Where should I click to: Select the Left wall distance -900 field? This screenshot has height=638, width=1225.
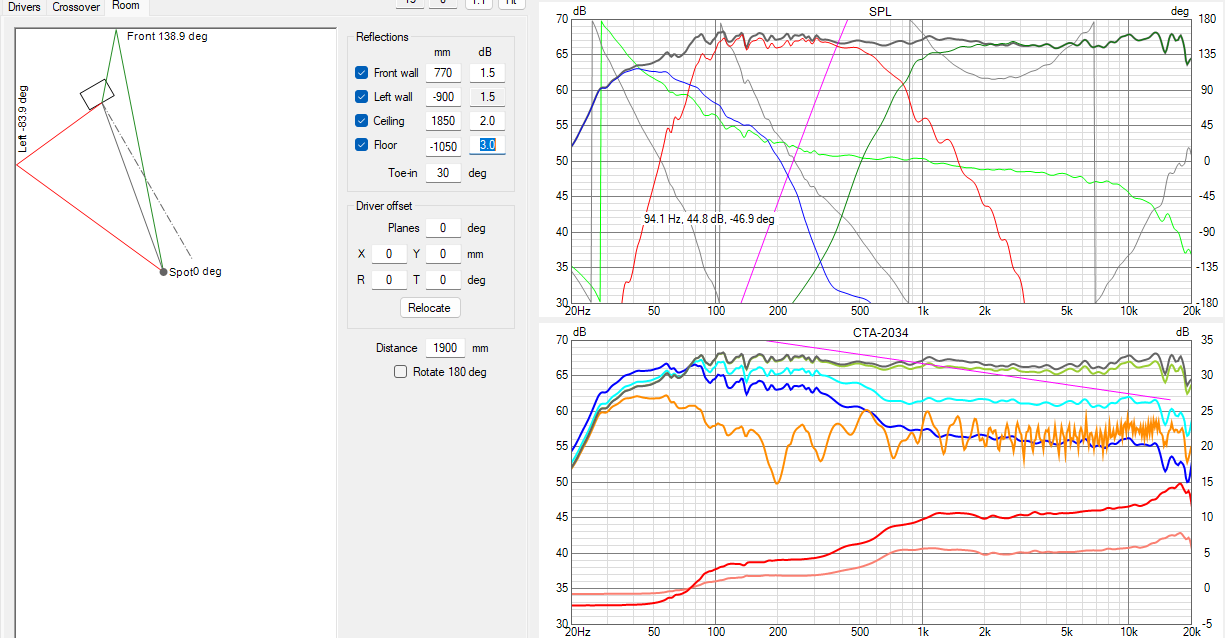pyautogui.click(x=443, y=97)
